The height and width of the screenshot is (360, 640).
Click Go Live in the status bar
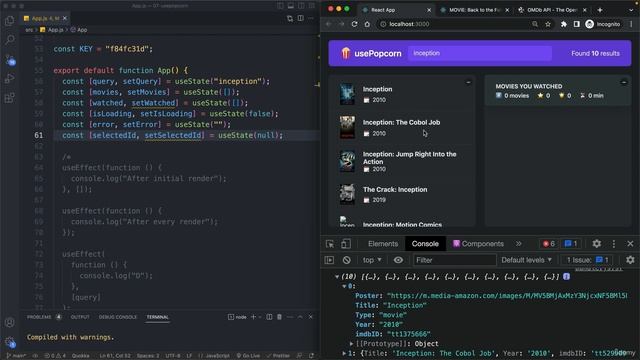click(x=248, y=356)
